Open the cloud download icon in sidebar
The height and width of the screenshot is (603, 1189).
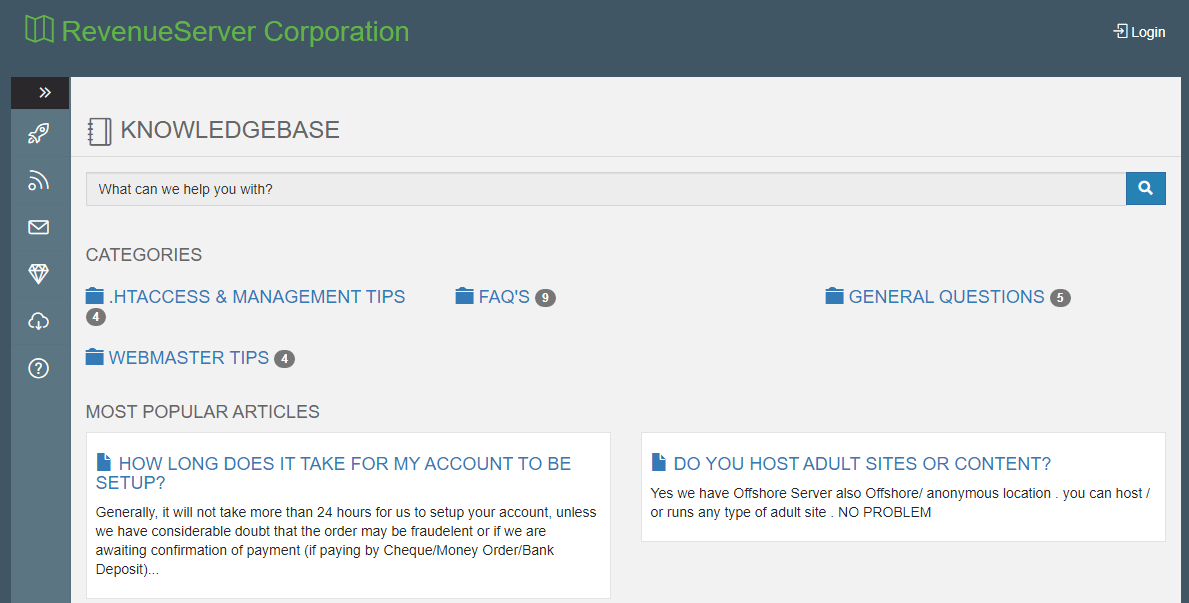(x=39, y=321)
